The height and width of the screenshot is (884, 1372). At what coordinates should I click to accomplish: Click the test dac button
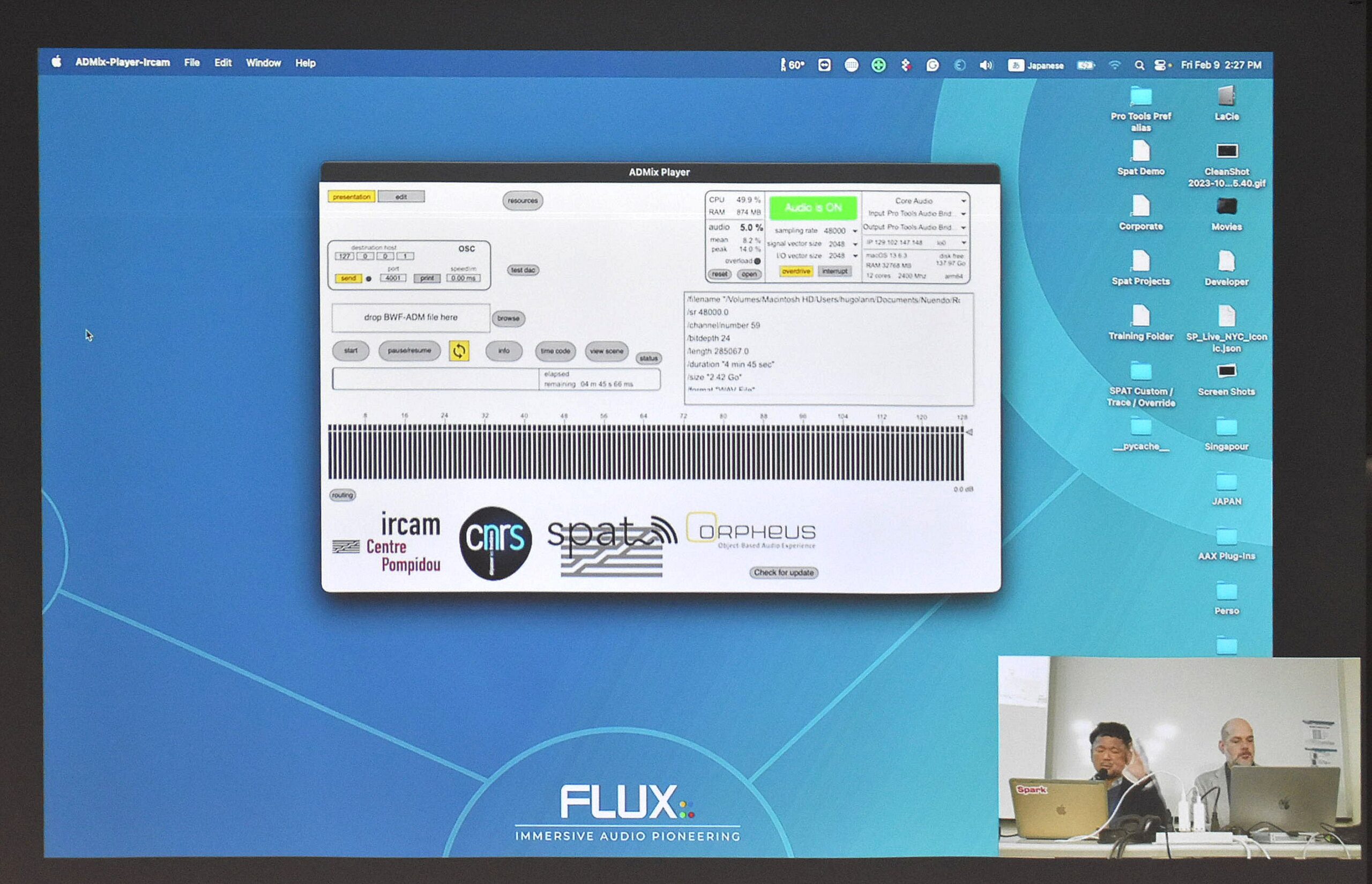tap(523, 270)
